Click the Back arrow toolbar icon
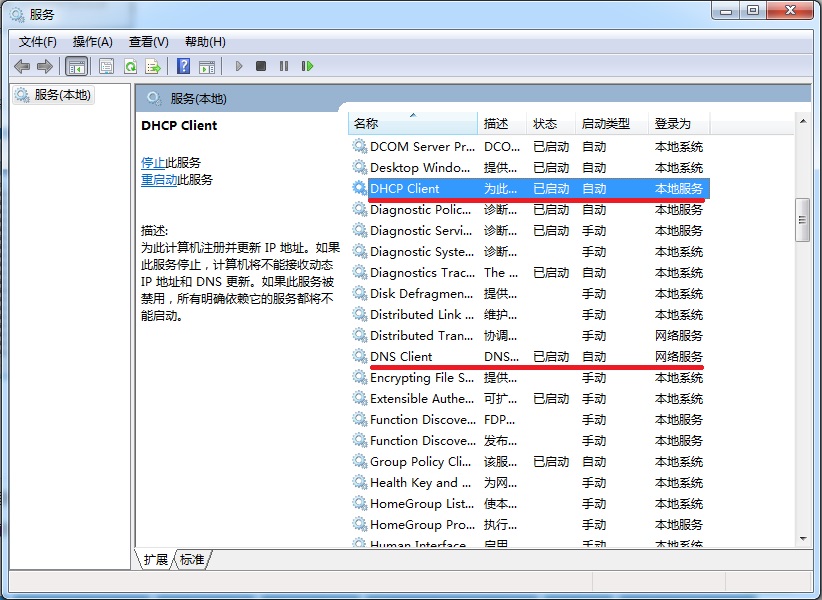The width and height of the screenshot is (822, 600). pos(22,66)
